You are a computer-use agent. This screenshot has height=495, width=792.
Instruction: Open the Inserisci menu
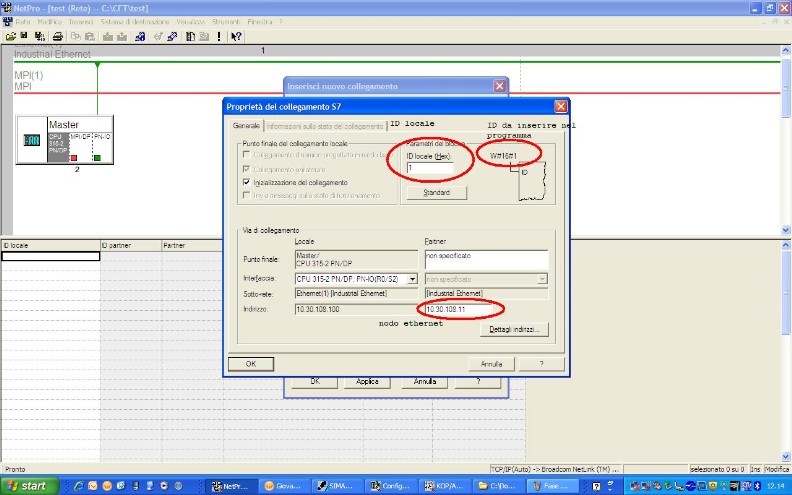click(x=81, y=22)
